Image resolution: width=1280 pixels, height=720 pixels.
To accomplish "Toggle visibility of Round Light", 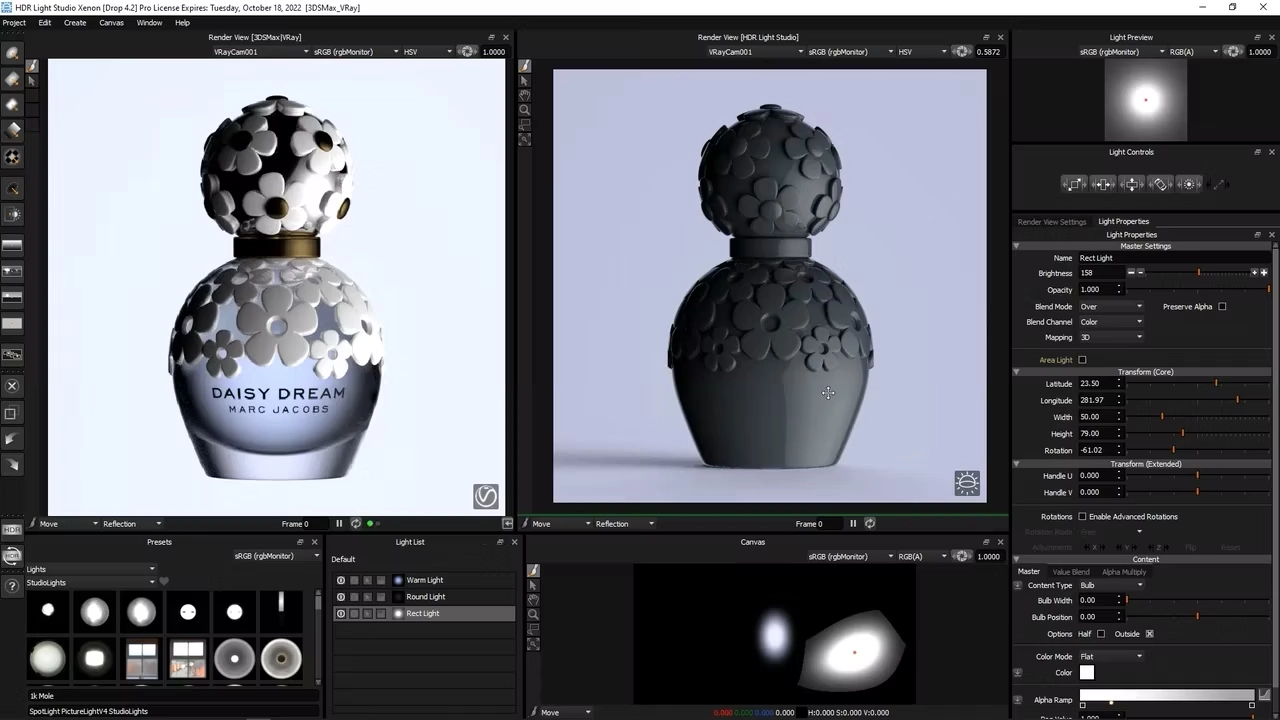I will pyautogui.click(x=341, y=597).
